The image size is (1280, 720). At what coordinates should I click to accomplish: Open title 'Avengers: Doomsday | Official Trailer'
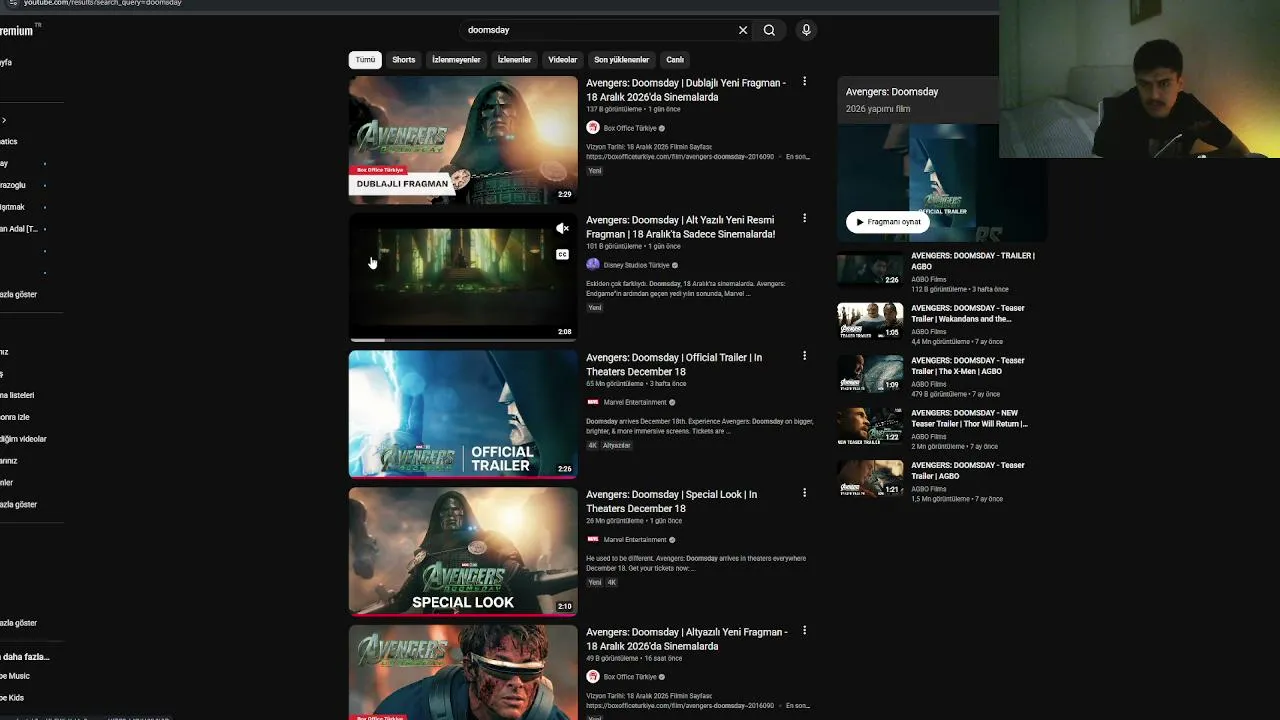click(674, 364)
